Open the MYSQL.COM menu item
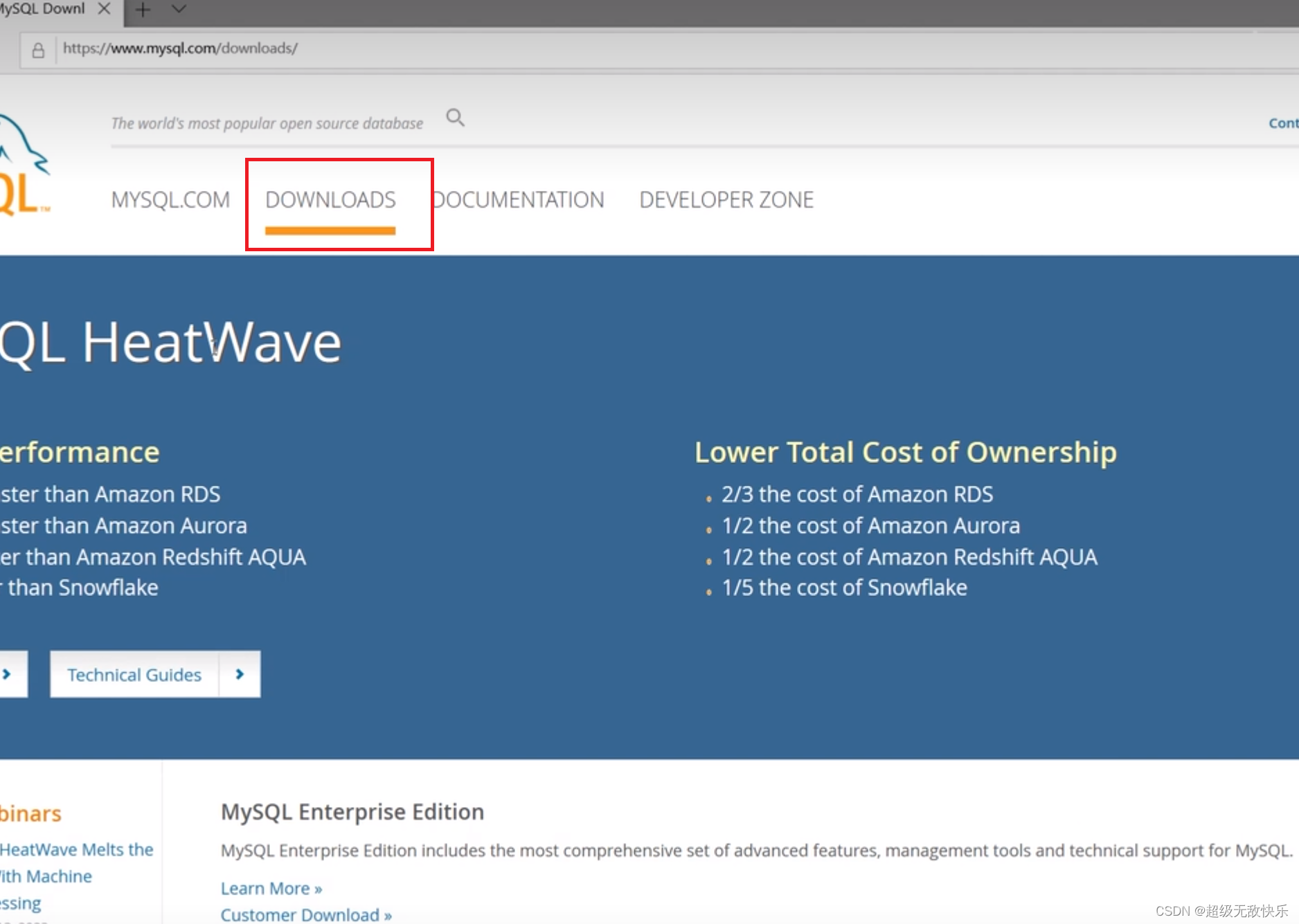1299x924 pixels. point(170,200)
